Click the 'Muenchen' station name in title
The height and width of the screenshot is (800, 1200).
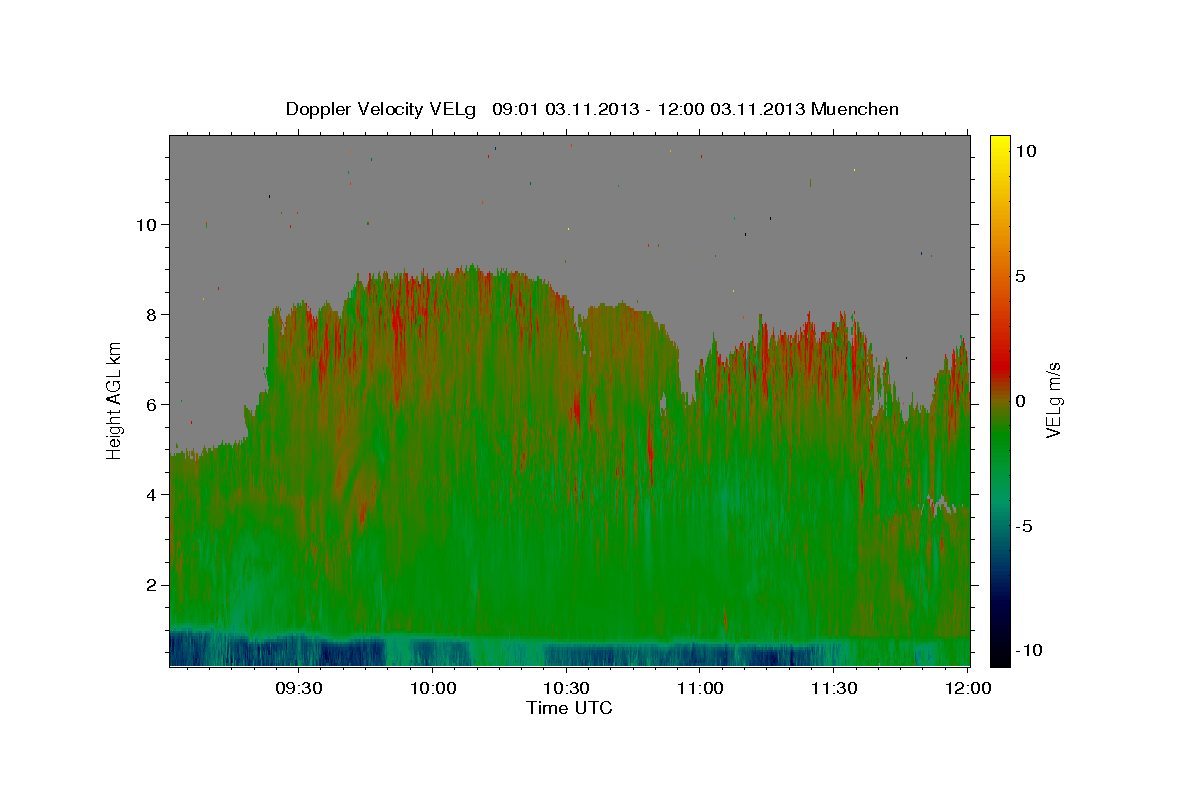(x=855, y=109)
